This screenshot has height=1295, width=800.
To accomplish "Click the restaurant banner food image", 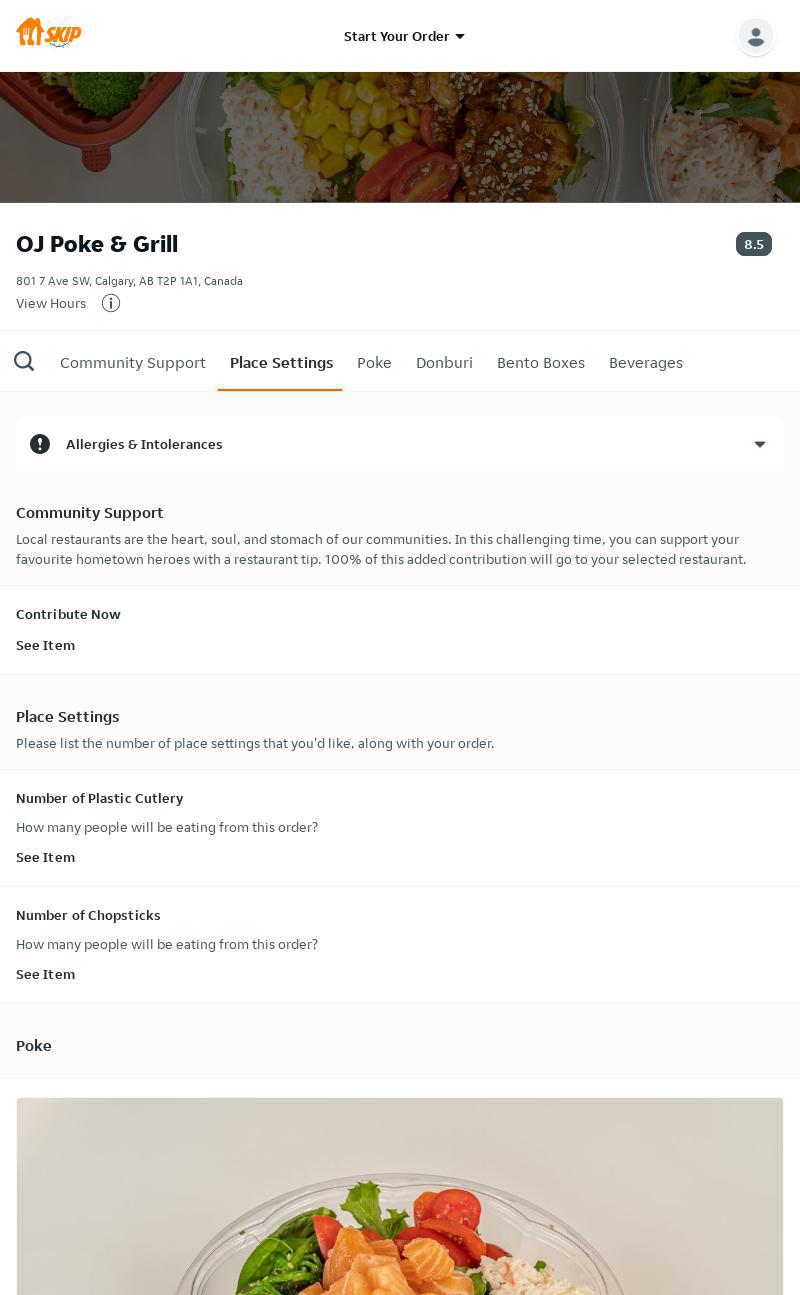I will (x=400, y=137).
